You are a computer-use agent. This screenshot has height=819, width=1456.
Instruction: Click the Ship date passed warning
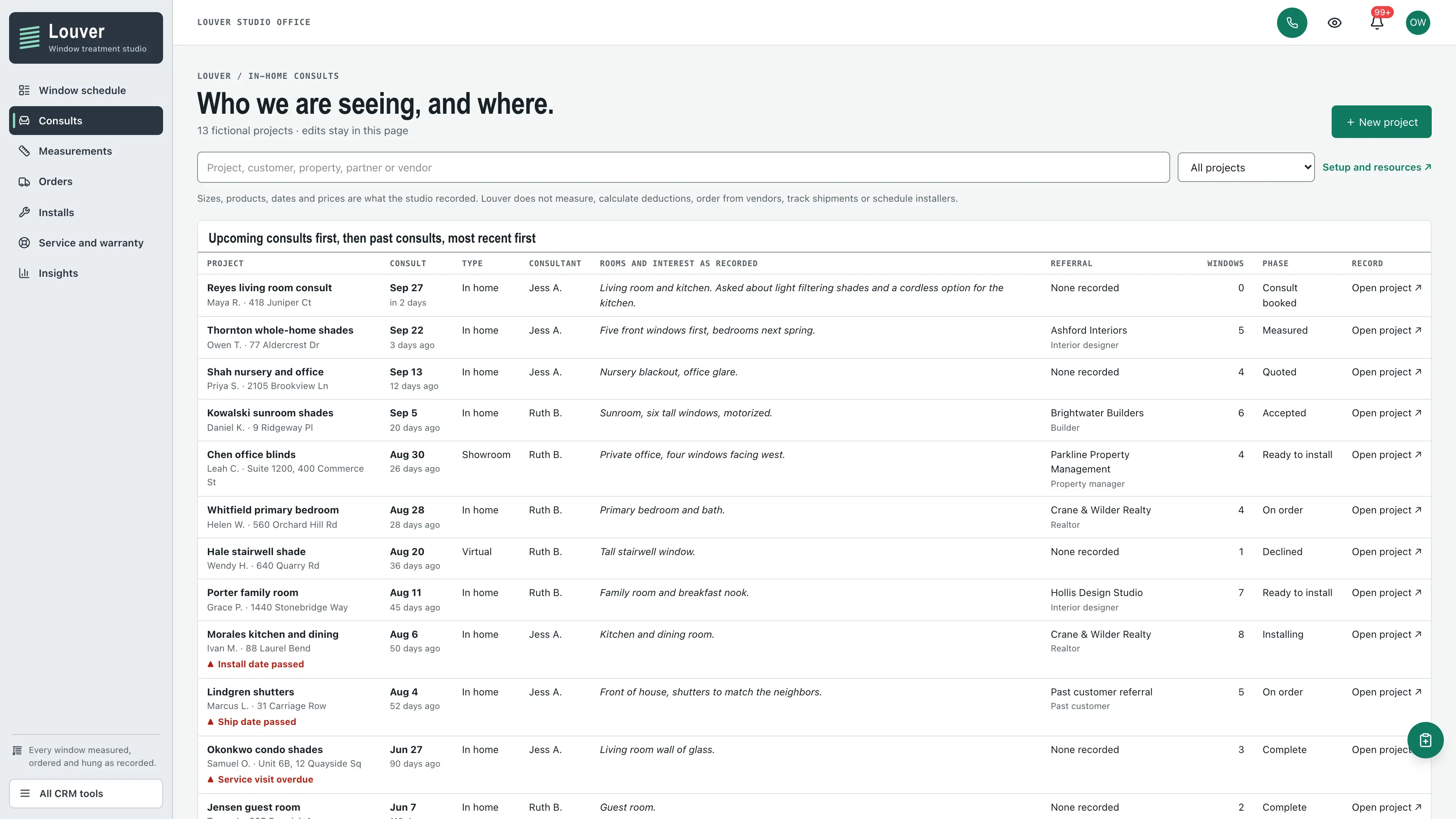(x=251, y=722)
